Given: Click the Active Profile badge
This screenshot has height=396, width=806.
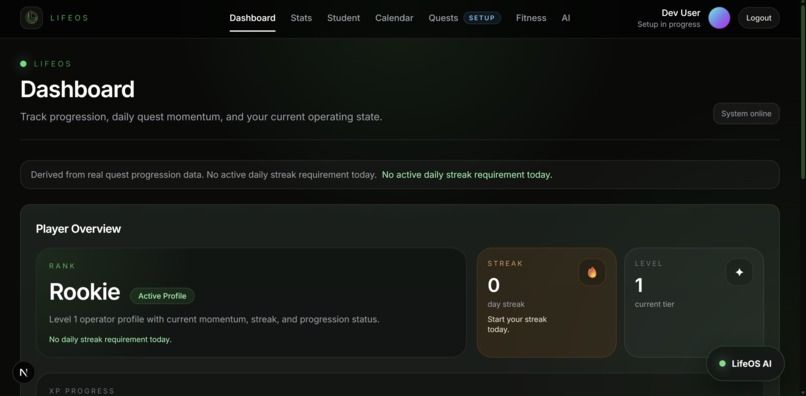Looking at the screenshot, I should (162, 296).
